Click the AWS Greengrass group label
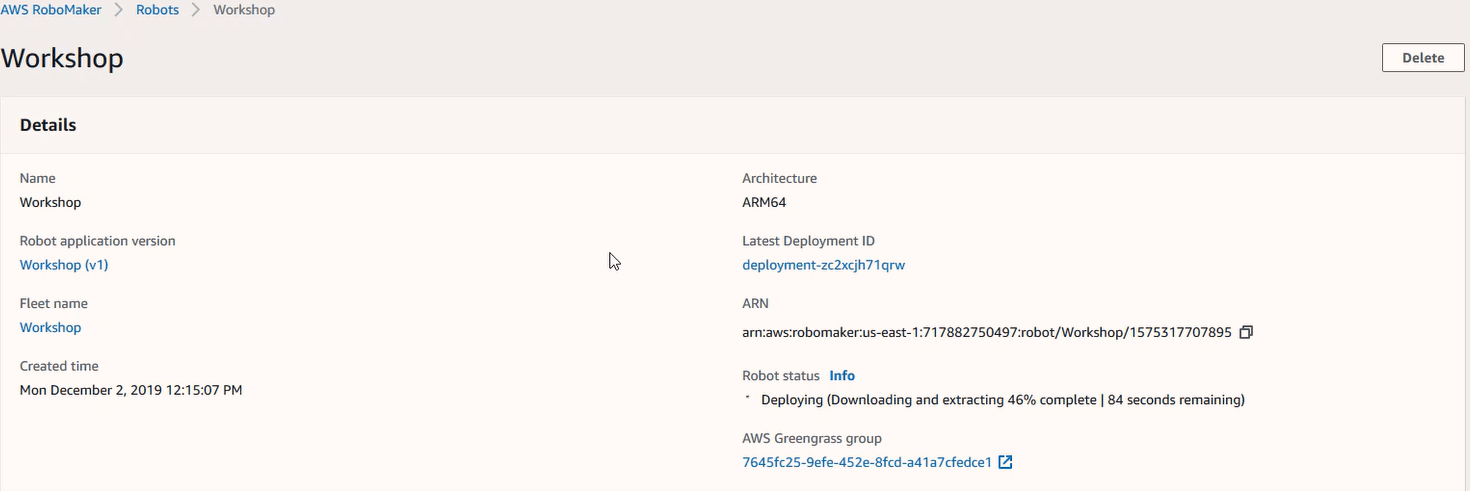This screenshot has width=1470, height=491. 812,438
